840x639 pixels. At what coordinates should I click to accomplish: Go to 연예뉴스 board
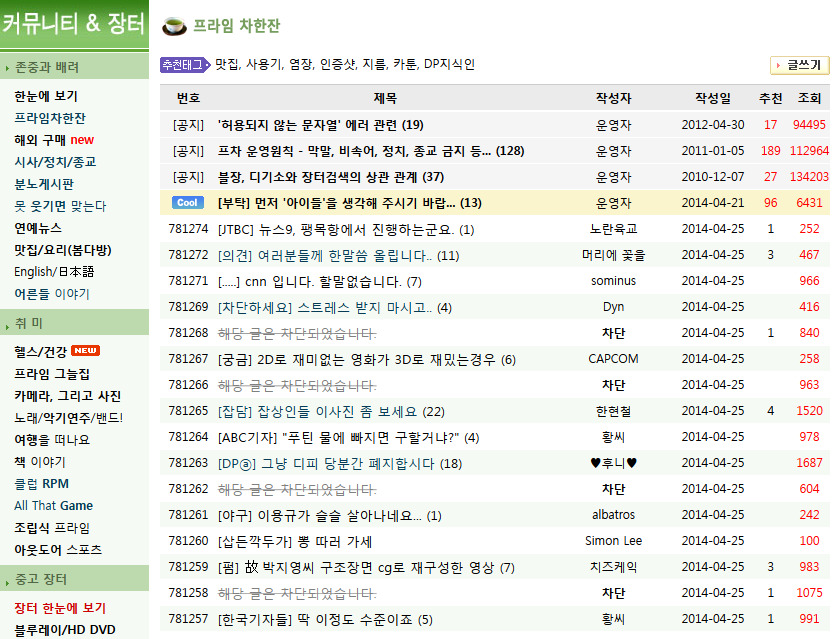(38, 228)
